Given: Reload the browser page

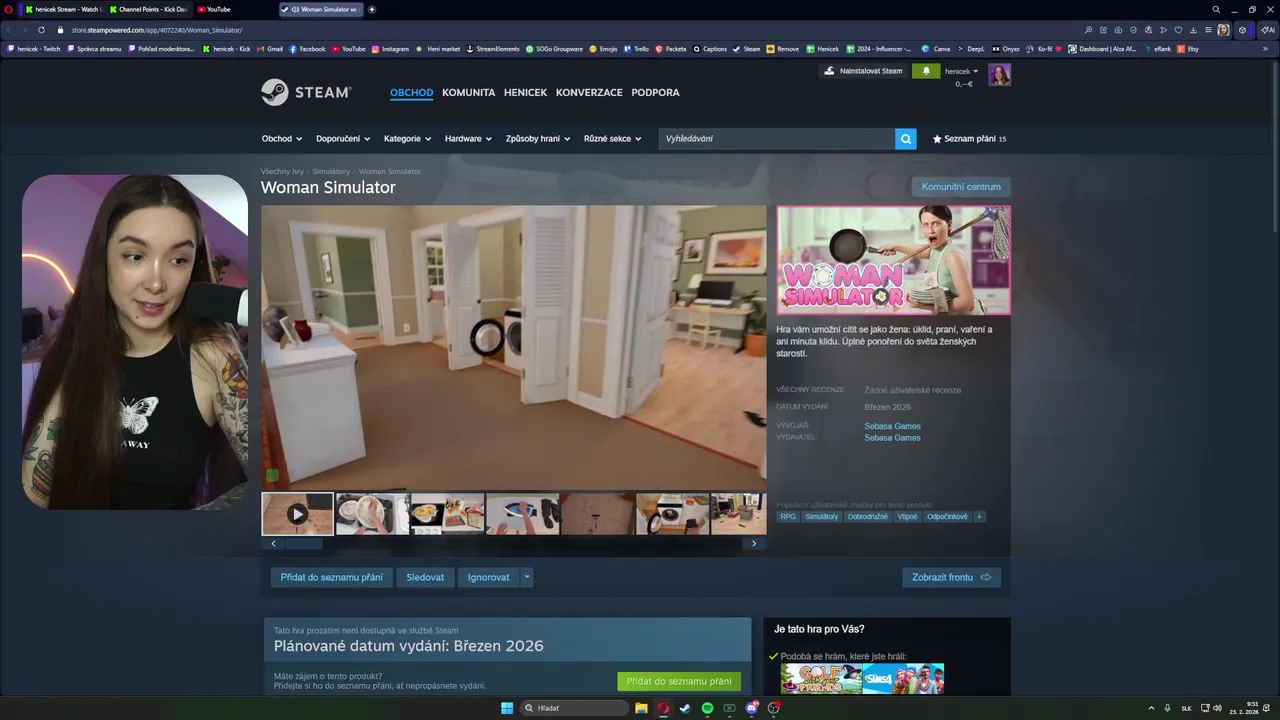Looking at the screenshot, I should [41, 30].
